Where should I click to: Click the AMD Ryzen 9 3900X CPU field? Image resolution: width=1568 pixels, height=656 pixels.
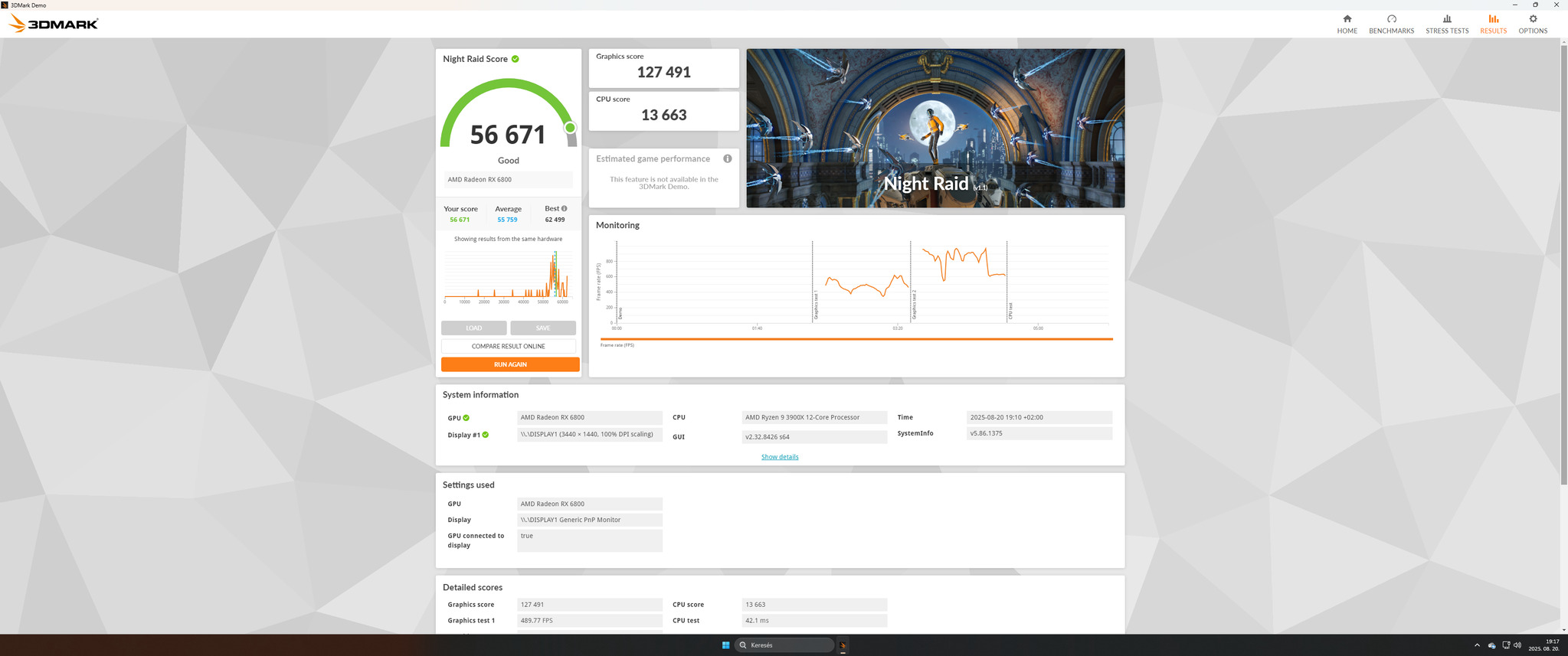pyautogui.click(x=814, y=418)
